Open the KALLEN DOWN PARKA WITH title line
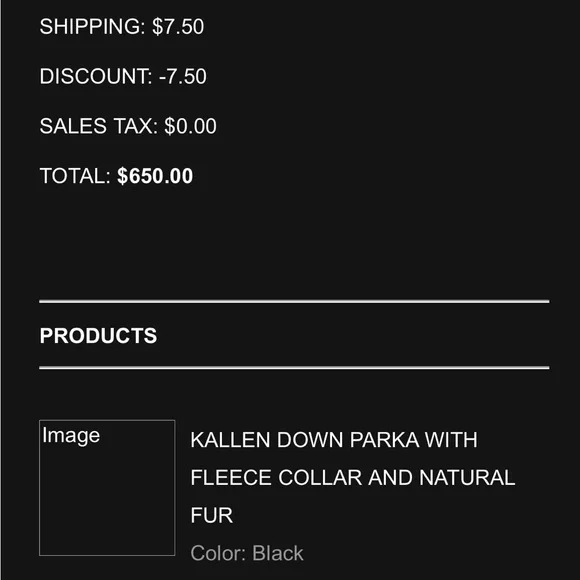580x580 pixels. click(334, 440)
